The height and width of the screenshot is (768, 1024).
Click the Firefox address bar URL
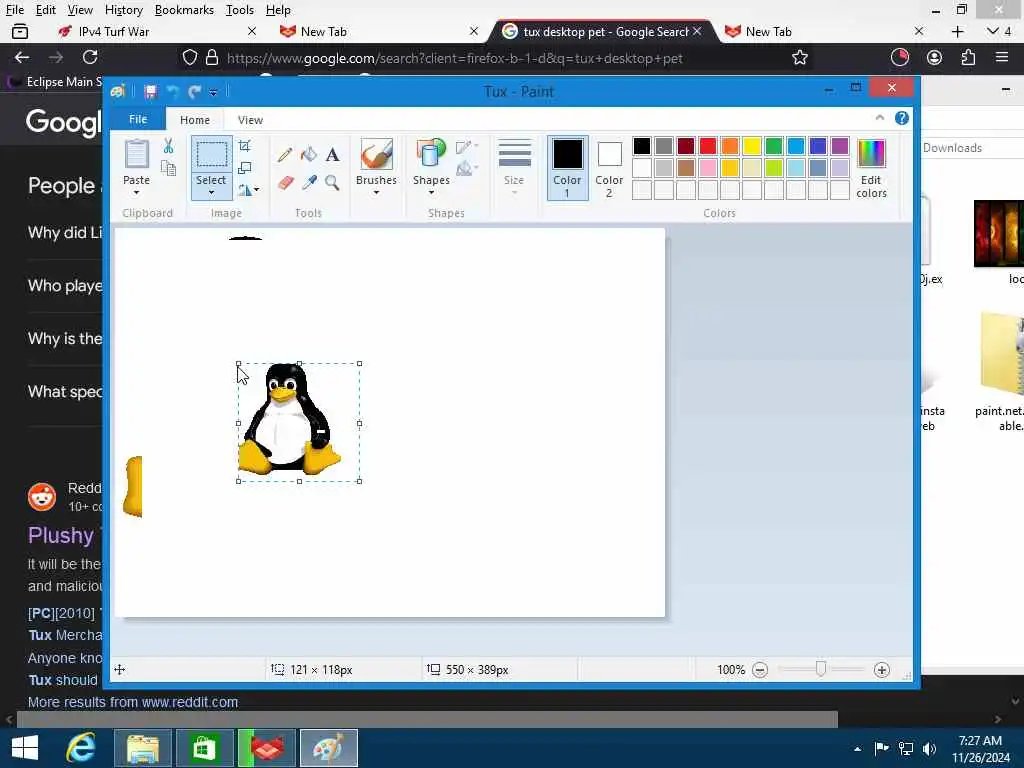click(455, 58)
